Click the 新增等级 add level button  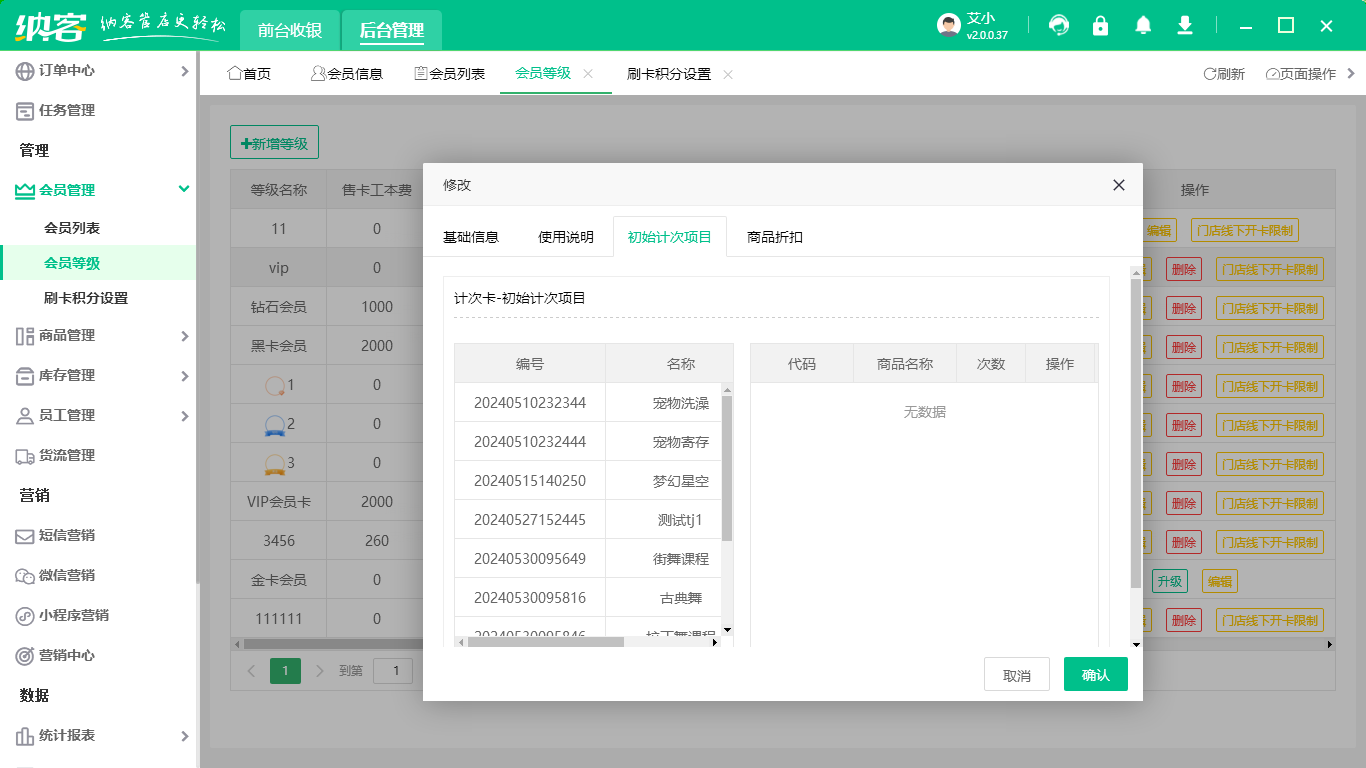tap(274, 142)
